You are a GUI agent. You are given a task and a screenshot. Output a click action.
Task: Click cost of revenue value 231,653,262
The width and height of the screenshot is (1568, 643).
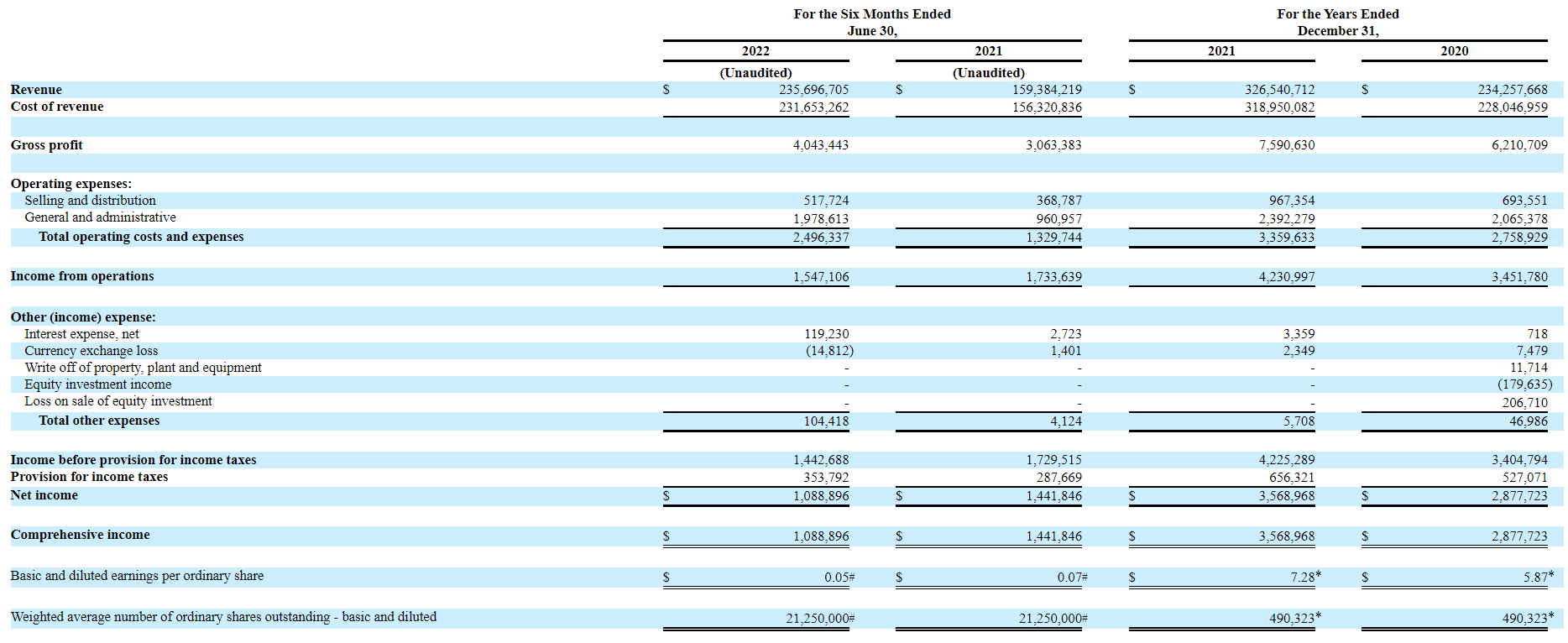click(813, 107)
